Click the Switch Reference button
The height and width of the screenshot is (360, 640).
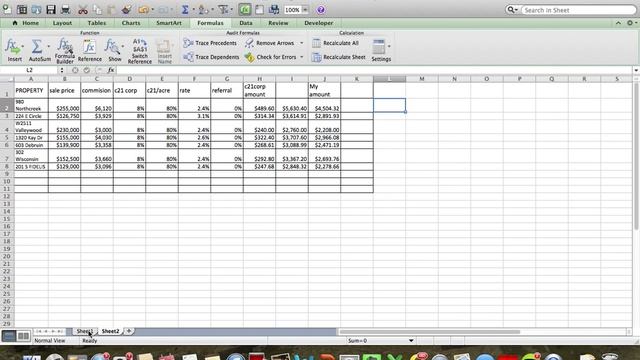pyautogui.click(x=140, y=51)
